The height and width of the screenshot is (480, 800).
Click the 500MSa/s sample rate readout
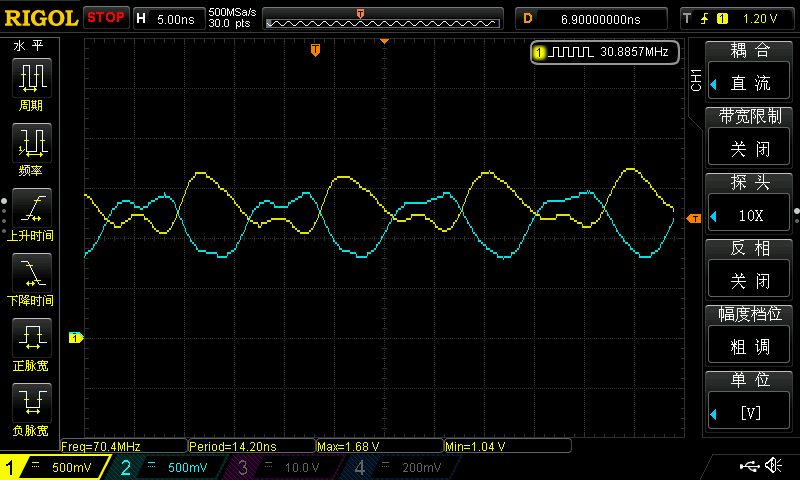(x=232, y=12)
